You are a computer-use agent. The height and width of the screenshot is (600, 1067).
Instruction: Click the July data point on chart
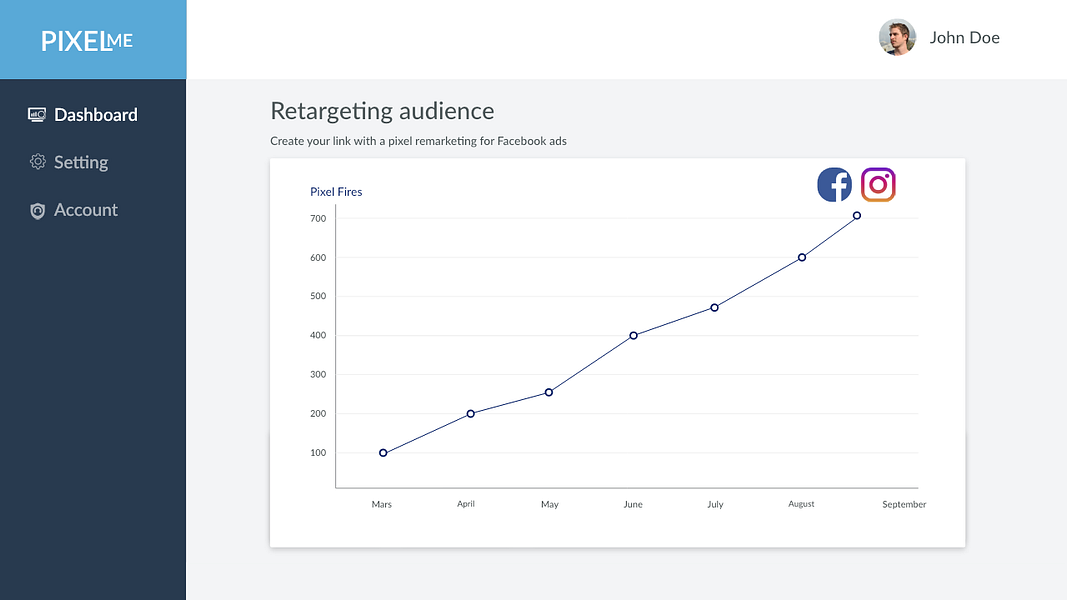(x=715, y=307)
